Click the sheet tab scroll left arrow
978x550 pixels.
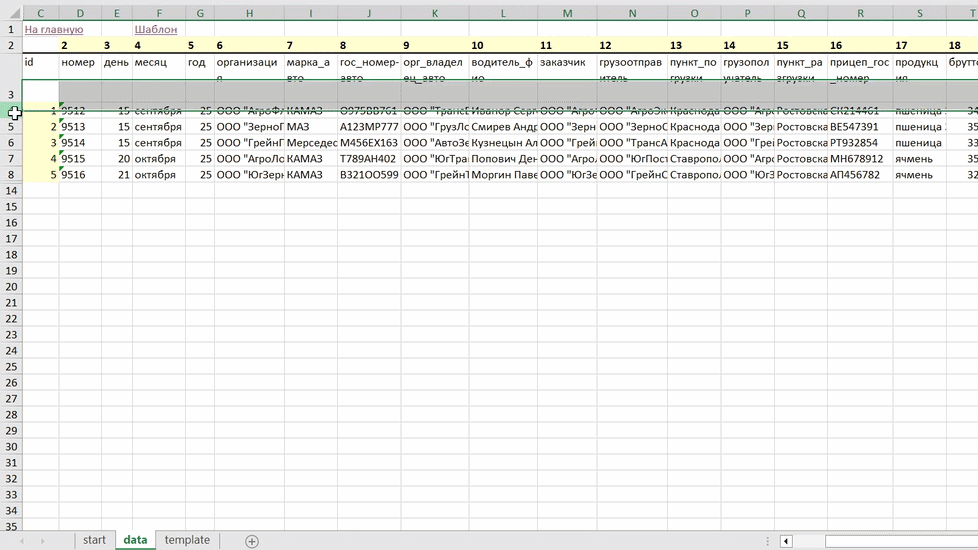click(x=22, y=541)
